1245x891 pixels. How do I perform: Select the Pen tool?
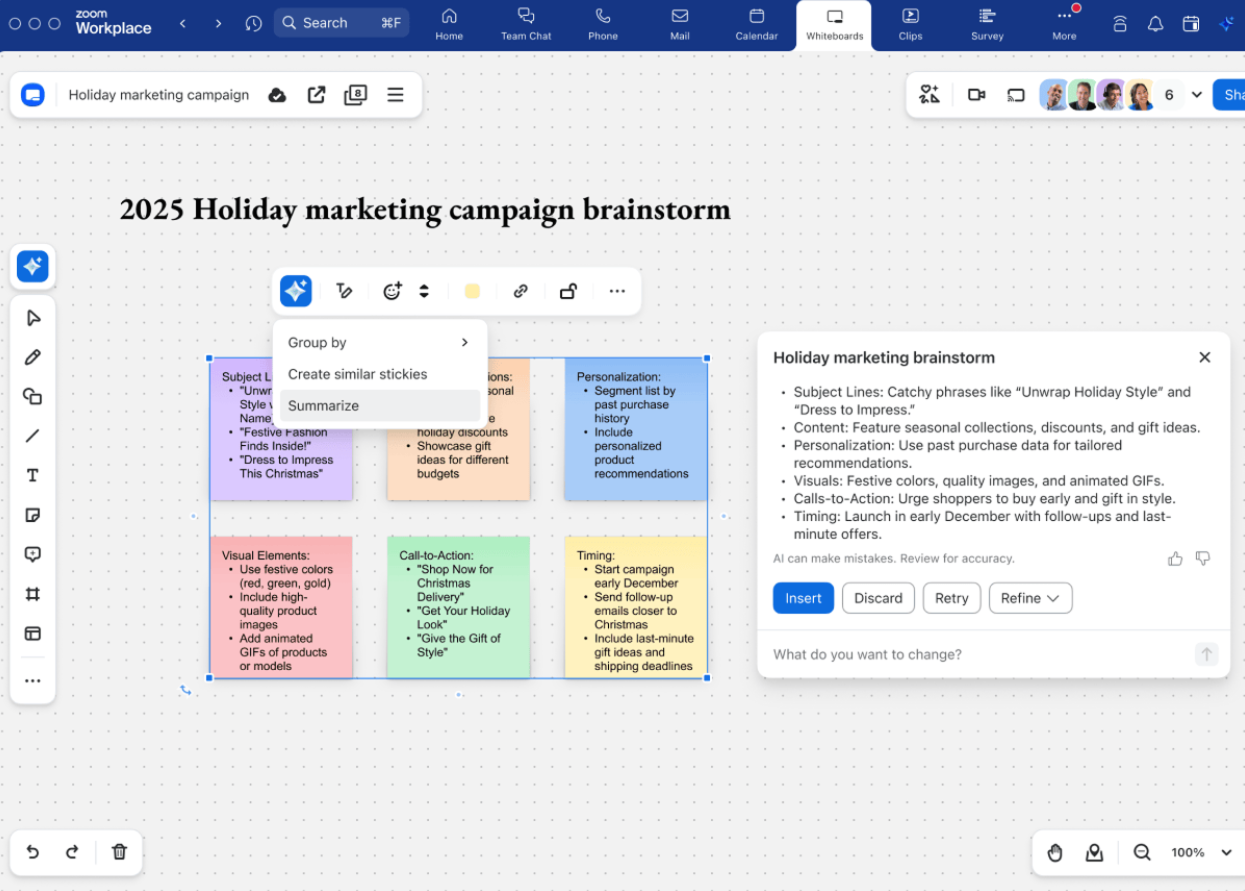[x=32, y=356]
